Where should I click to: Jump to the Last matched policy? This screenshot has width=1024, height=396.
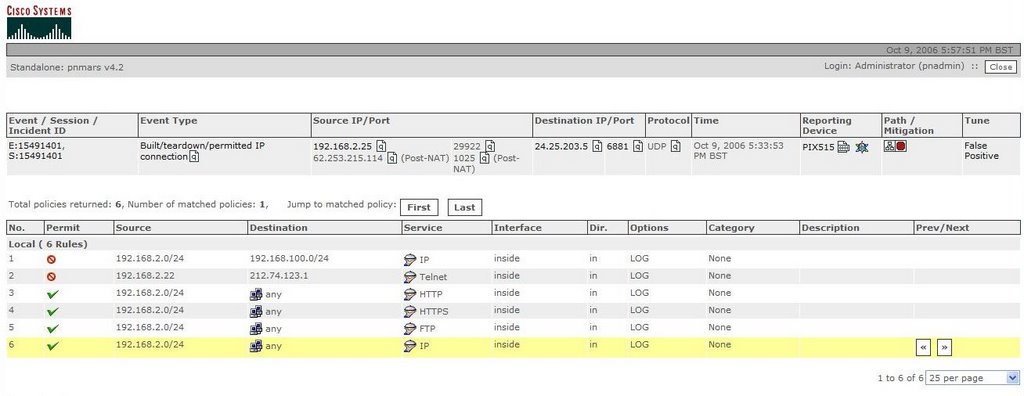[464, 207]
